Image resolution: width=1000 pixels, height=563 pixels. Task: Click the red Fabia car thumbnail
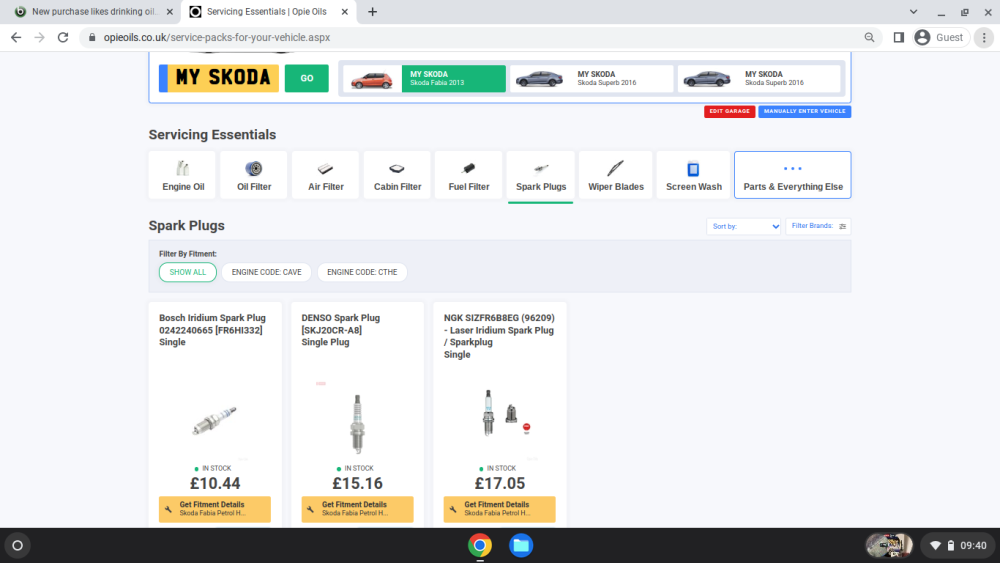[372, 79]
